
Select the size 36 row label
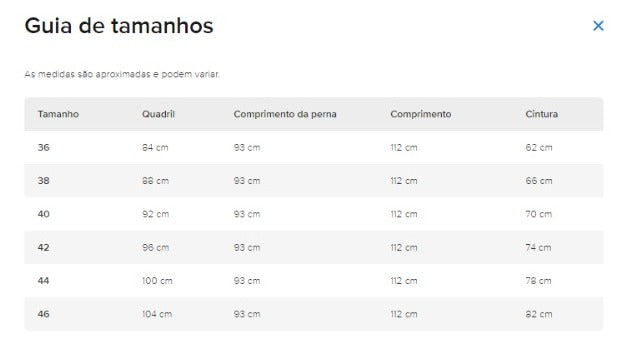click(x=43, y=148)
